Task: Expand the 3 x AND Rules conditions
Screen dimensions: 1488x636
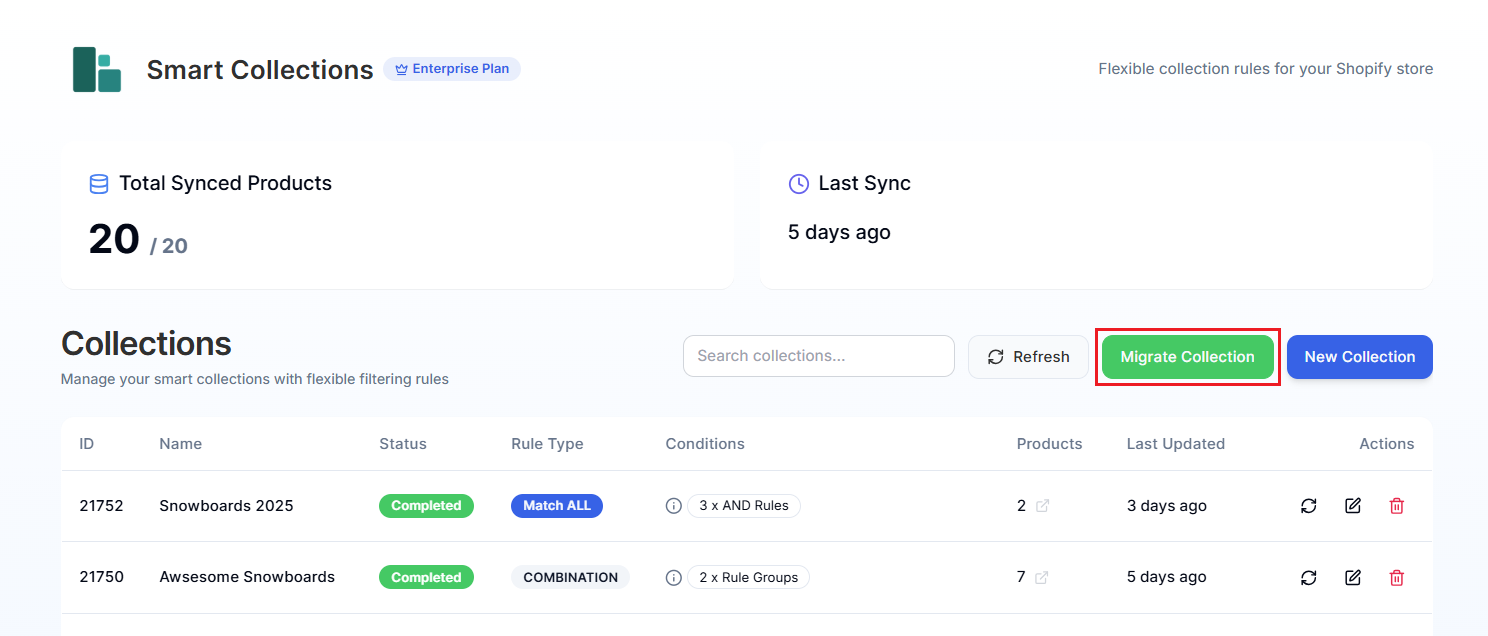Action: 744,506
